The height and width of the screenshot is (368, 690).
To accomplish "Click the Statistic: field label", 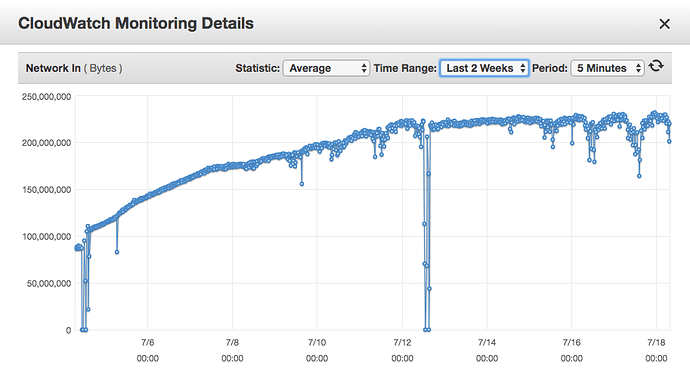I will [x=257, y=68].
